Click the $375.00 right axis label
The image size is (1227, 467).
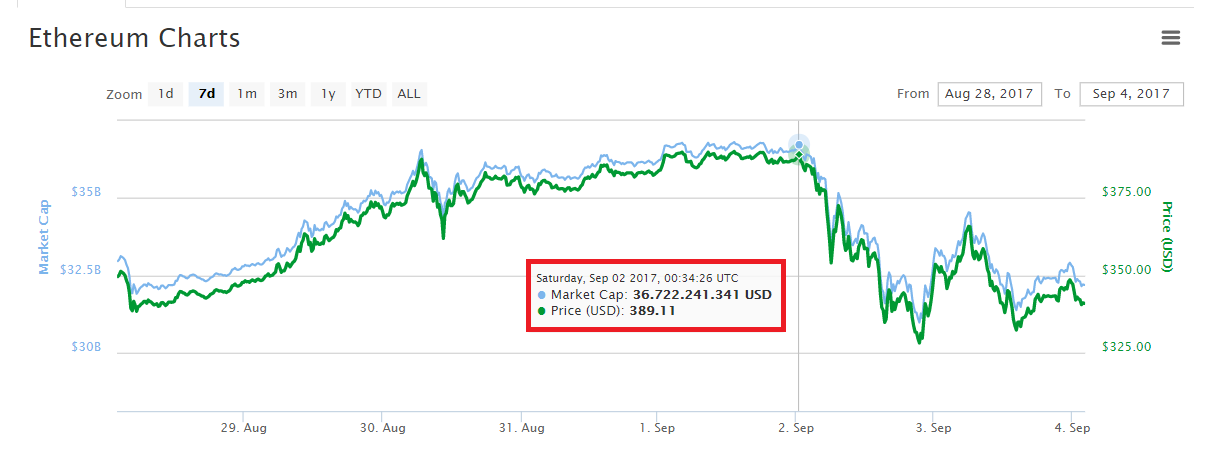[1126, 191]
